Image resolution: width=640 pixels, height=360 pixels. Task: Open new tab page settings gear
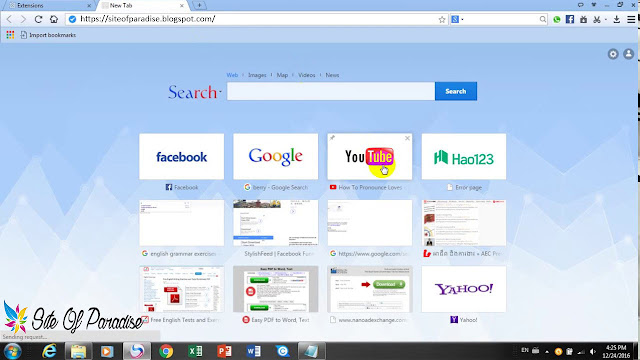click(613, 54)
